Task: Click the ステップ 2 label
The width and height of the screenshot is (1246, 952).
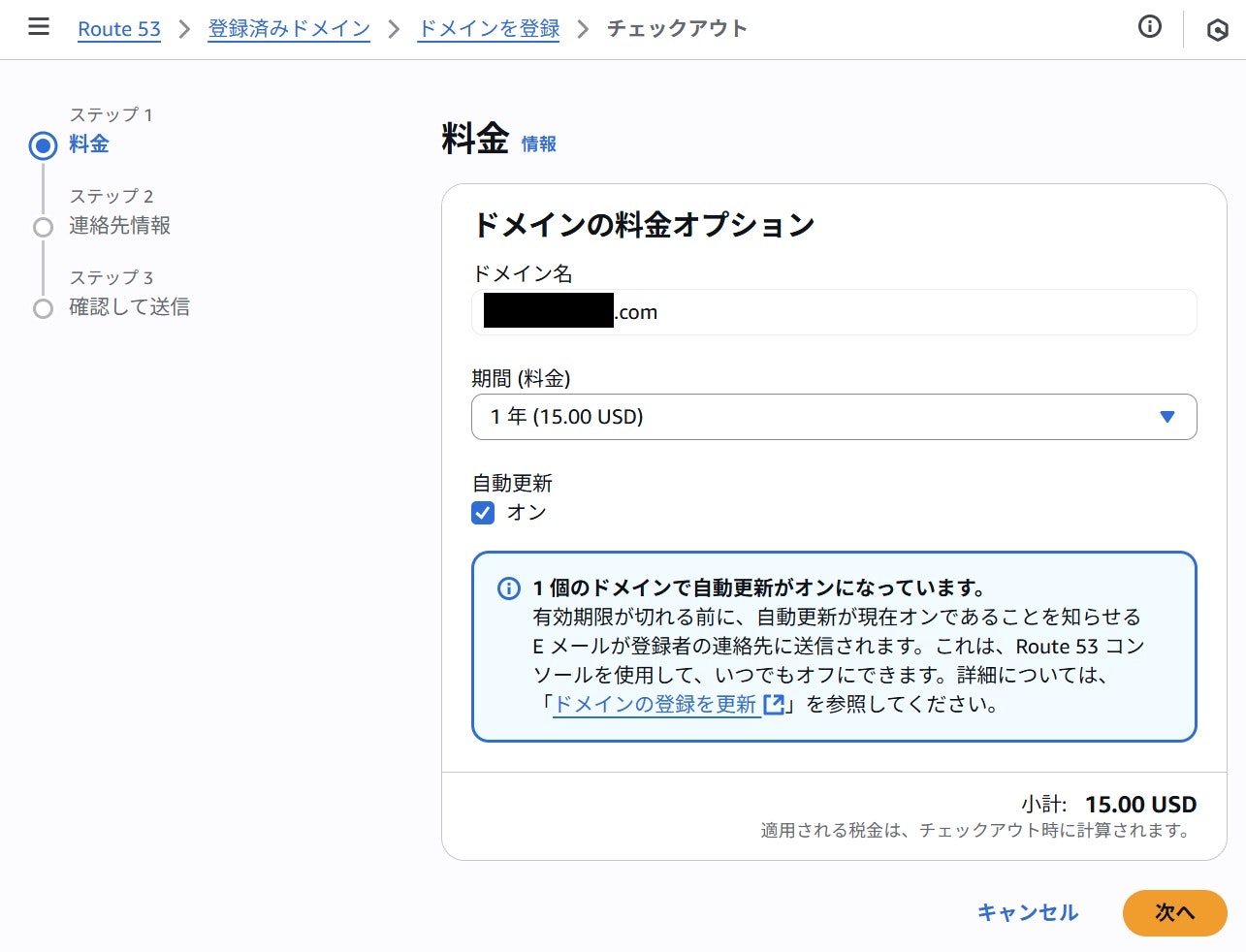Action: click(111, 197)
